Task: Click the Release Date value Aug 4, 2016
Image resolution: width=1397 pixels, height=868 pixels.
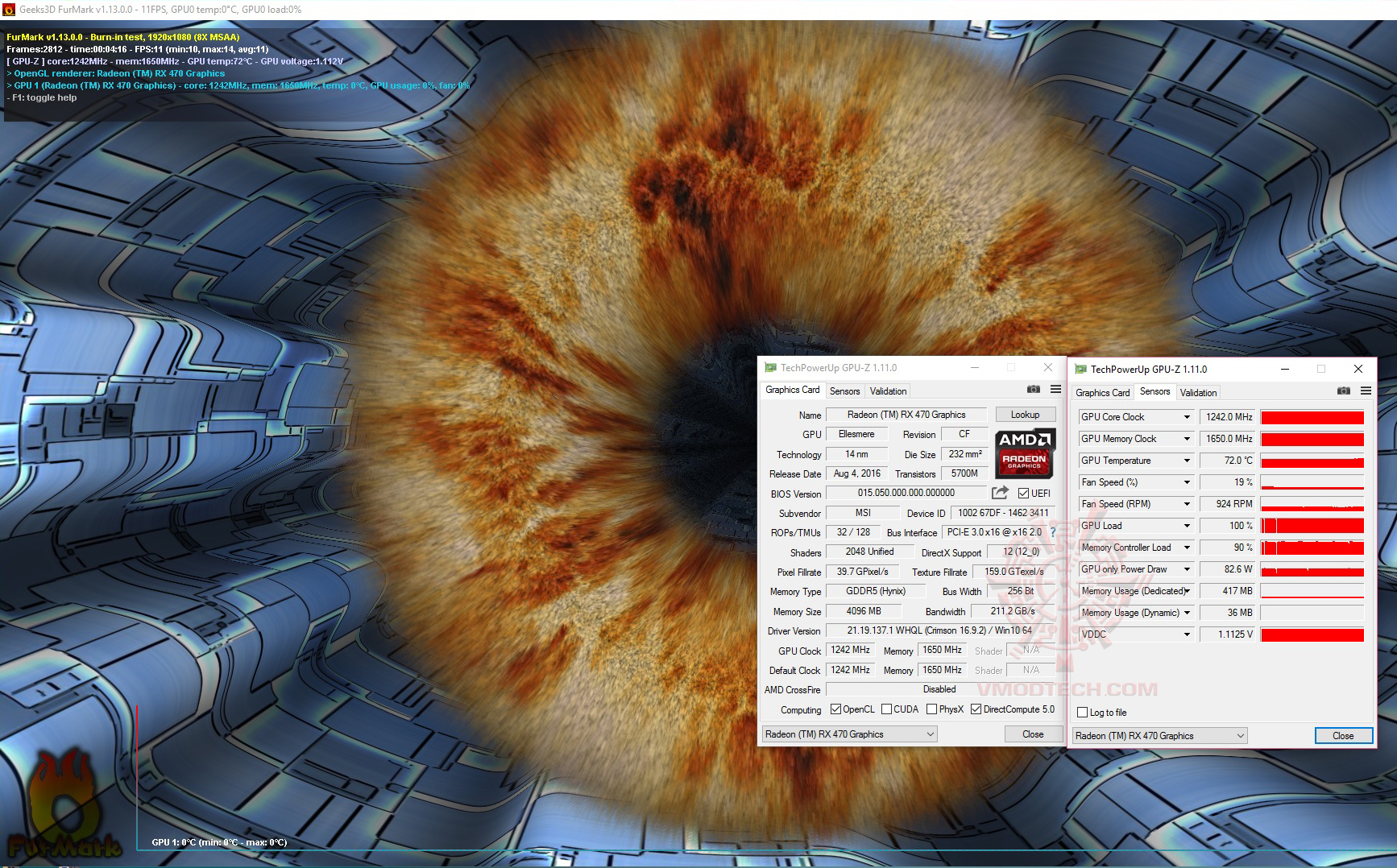Action: point(857,473)
